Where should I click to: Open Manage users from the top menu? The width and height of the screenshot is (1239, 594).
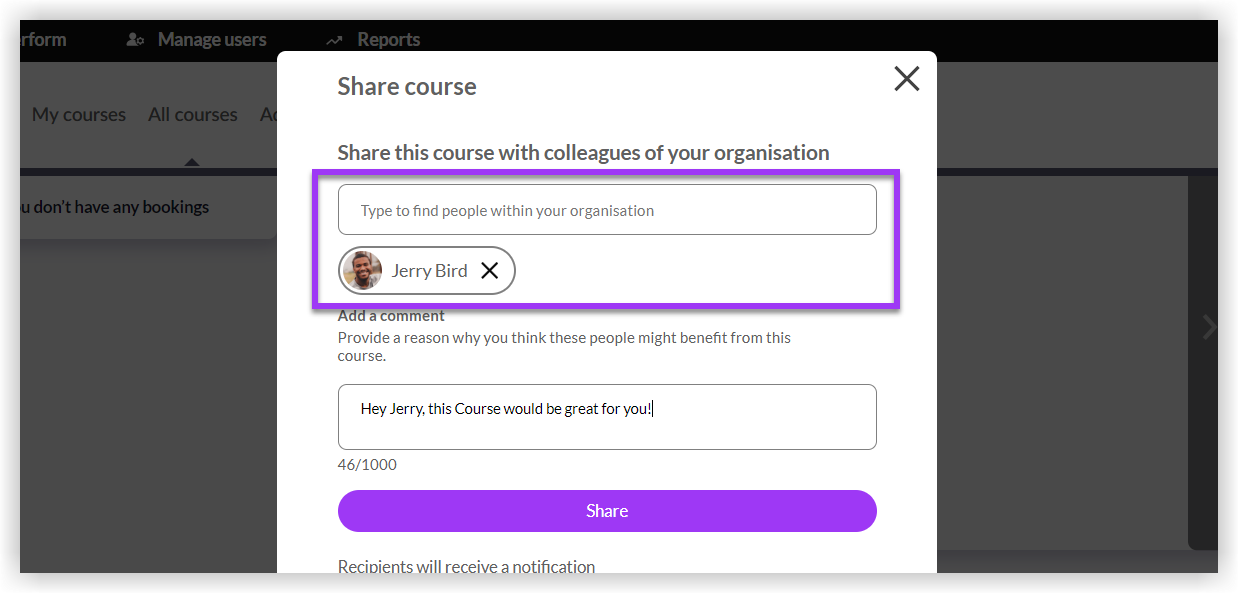click(x=211, y=39)
